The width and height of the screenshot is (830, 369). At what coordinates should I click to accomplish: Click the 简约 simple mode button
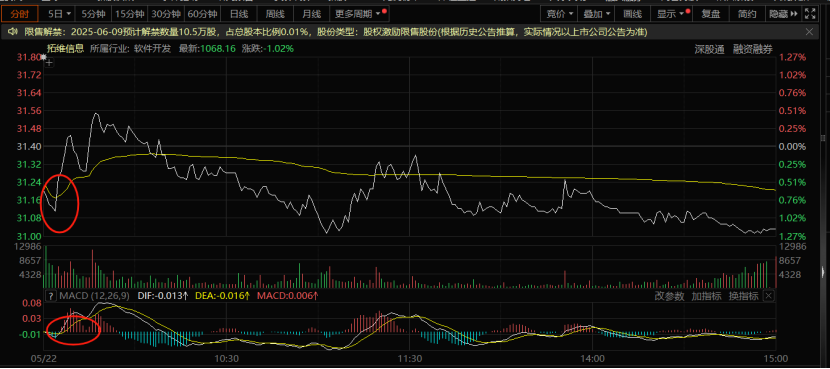pyautogui.click(x=746, y=14)
